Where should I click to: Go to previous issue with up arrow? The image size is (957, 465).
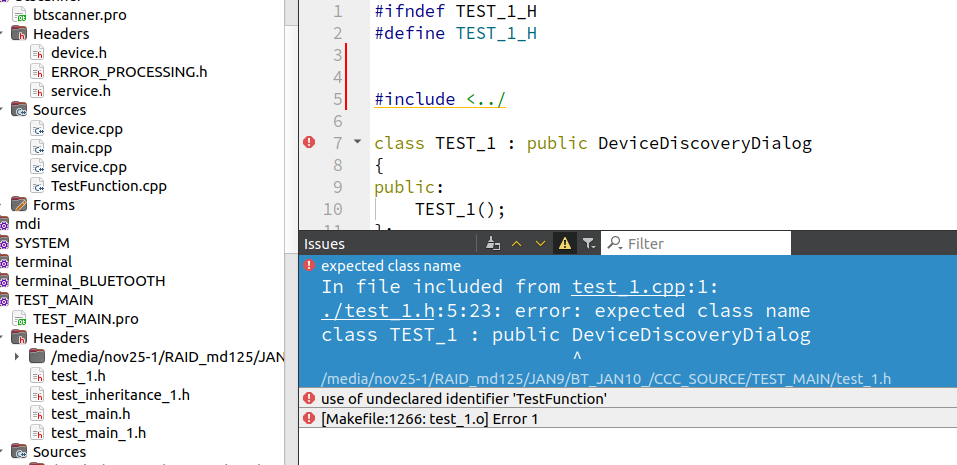coord(517,243)
